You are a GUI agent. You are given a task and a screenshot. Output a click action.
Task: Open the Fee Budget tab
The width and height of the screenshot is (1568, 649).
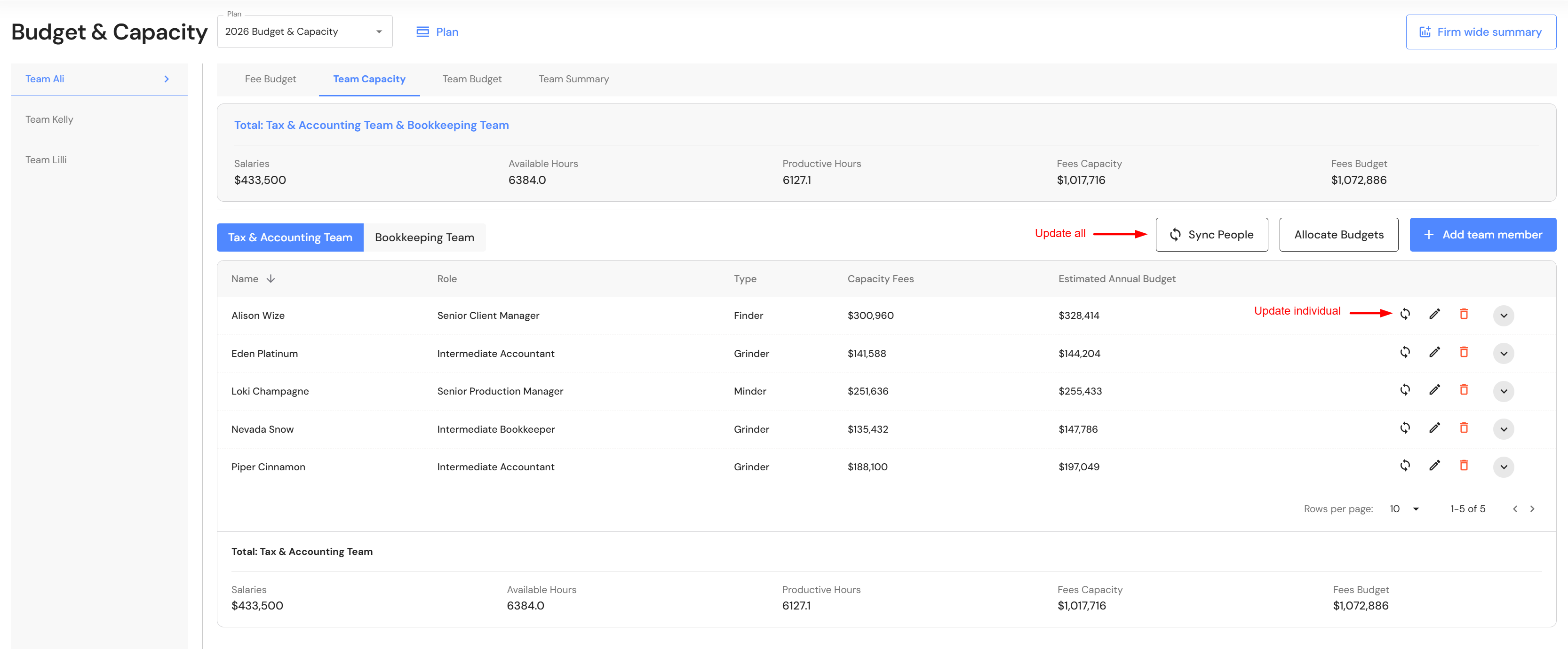click(270, 79)
